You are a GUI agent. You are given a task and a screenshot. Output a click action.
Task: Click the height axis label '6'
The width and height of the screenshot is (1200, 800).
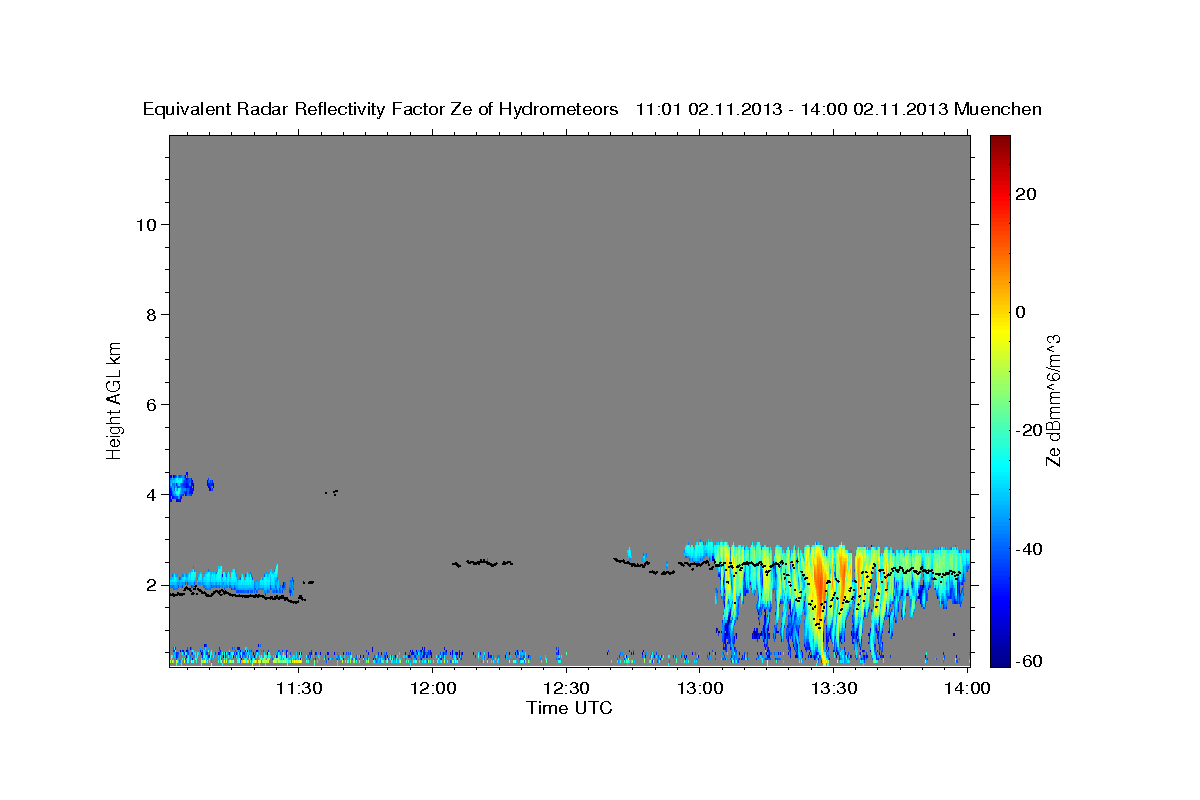pyautogui.click(x=150, y=404)
